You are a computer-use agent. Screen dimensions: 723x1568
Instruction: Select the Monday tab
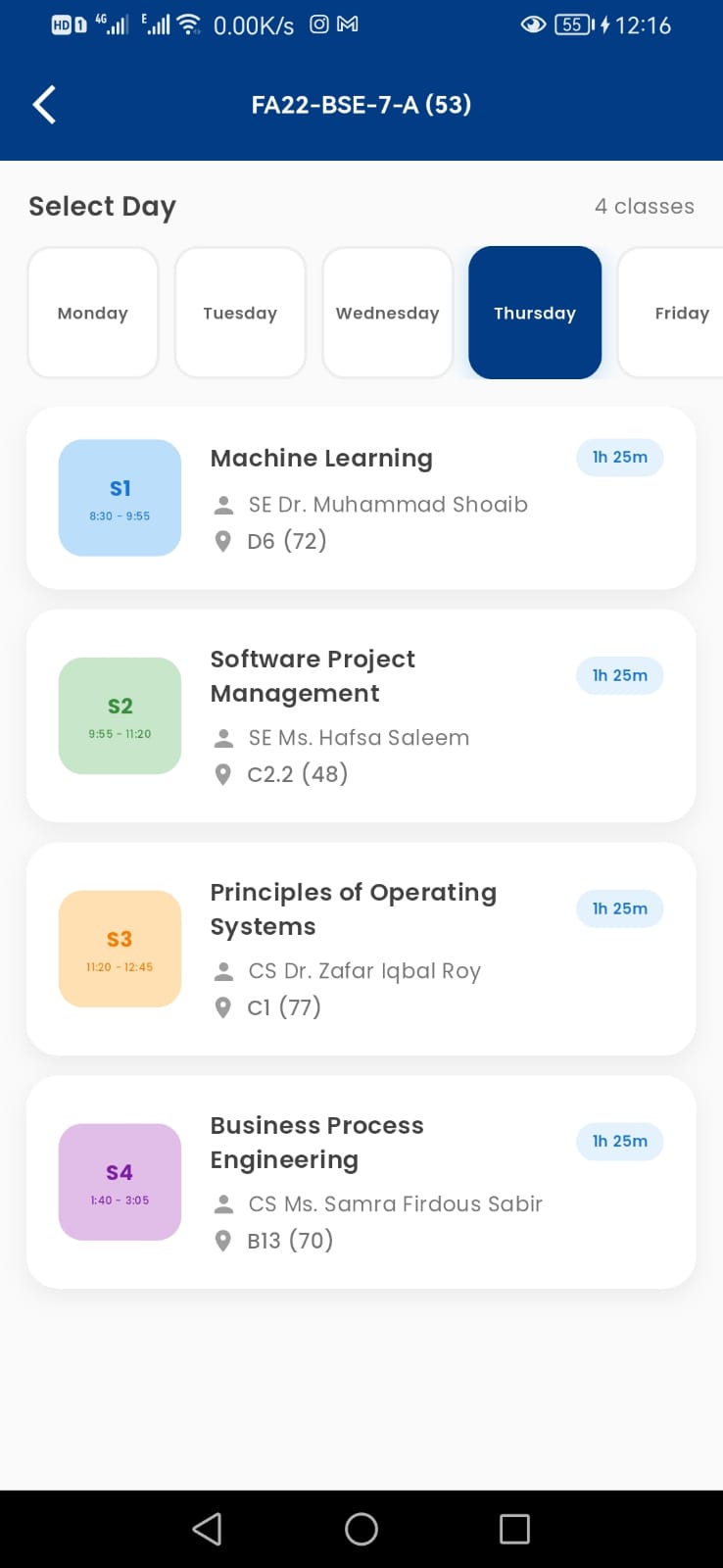92,313
